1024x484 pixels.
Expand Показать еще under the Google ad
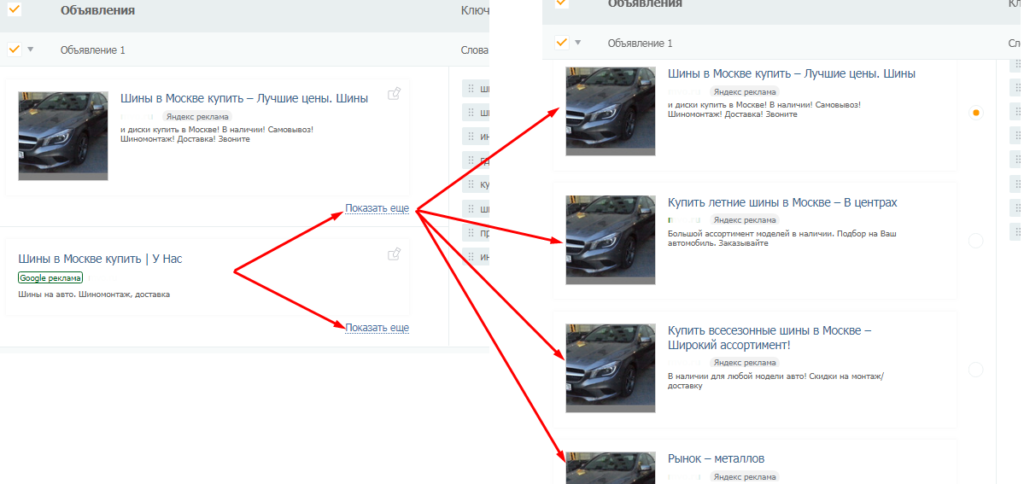(377, 328)
